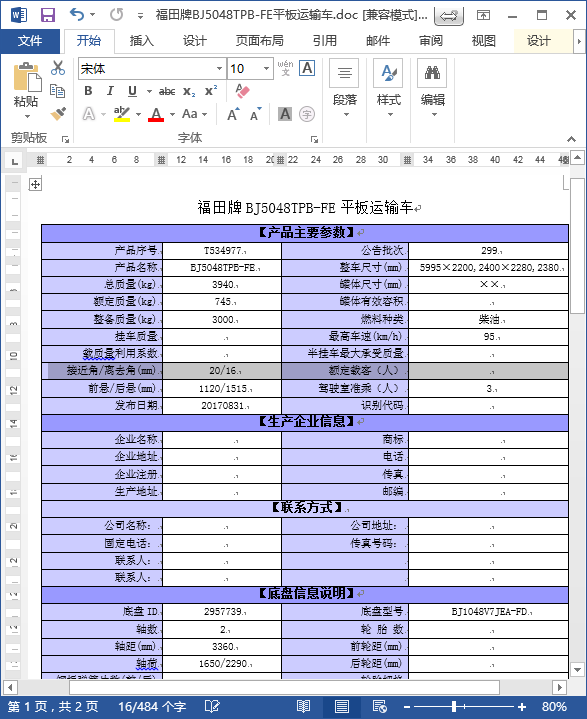Viewport: 587px width, 719px height.
Task: Open Ribbon Display Options
Action: (x=483, y=16)
